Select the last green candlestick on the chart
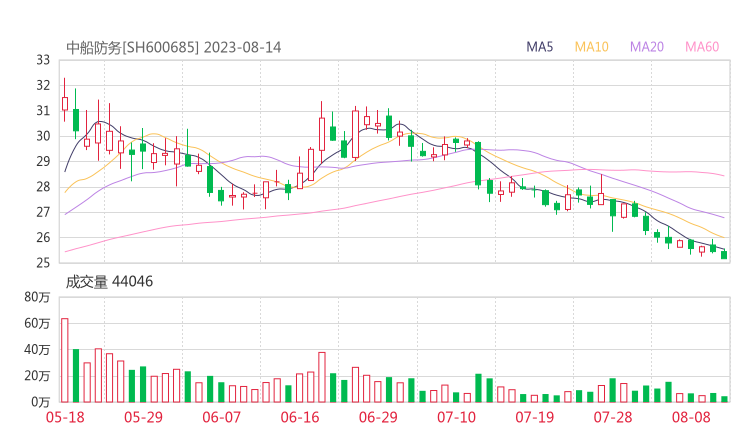The image size is (740, 440). coord(724,255)
